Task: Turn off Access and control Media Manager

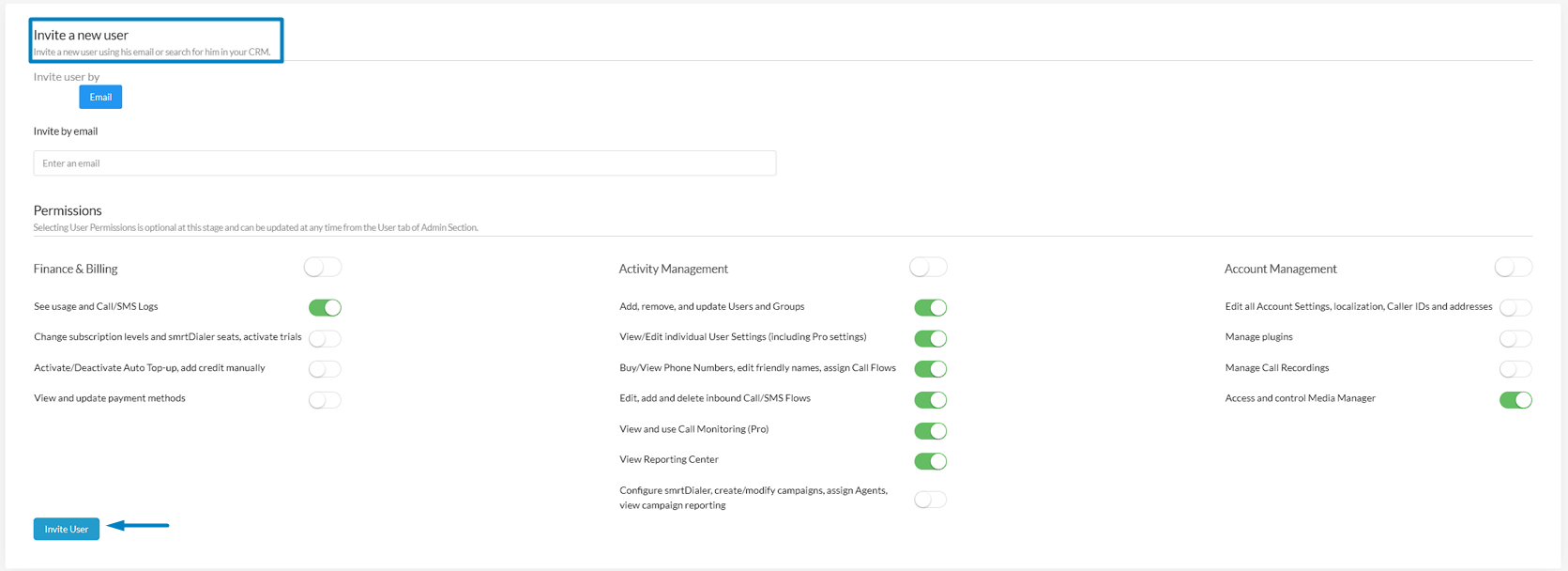Action: tap(1515, 400)
